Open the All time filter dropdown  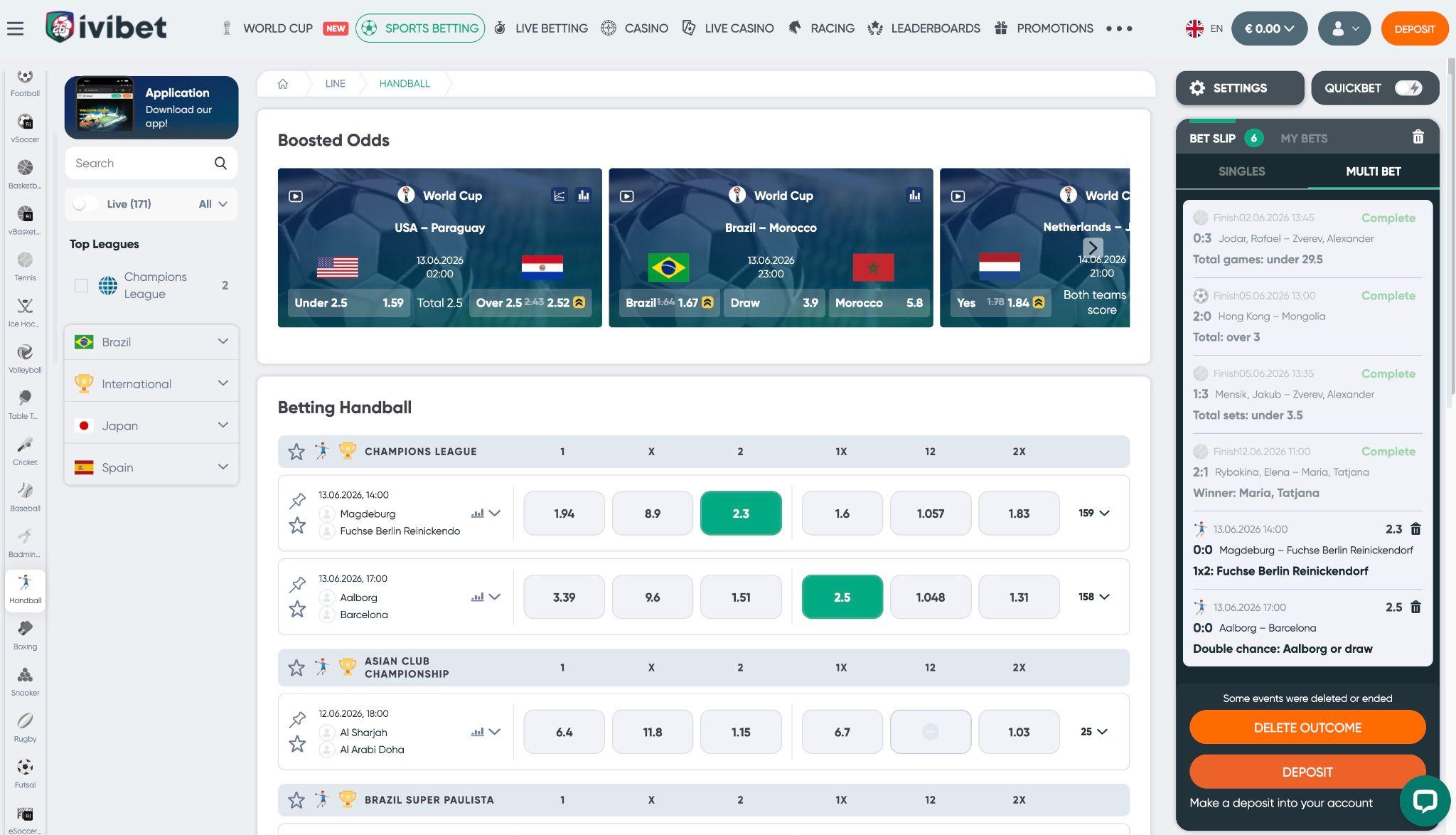coord(213,204)
